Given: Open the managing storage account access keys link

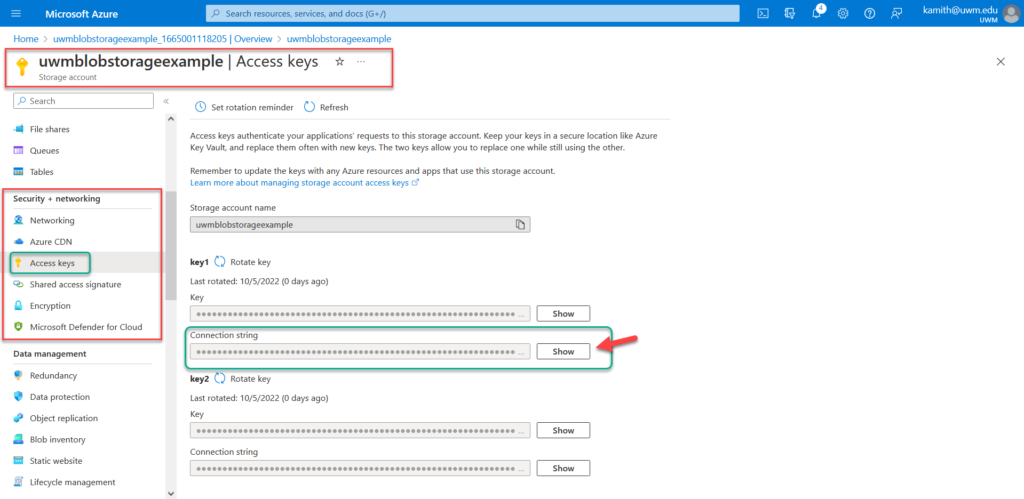Looking at the screenshot, I should point(304,183).
